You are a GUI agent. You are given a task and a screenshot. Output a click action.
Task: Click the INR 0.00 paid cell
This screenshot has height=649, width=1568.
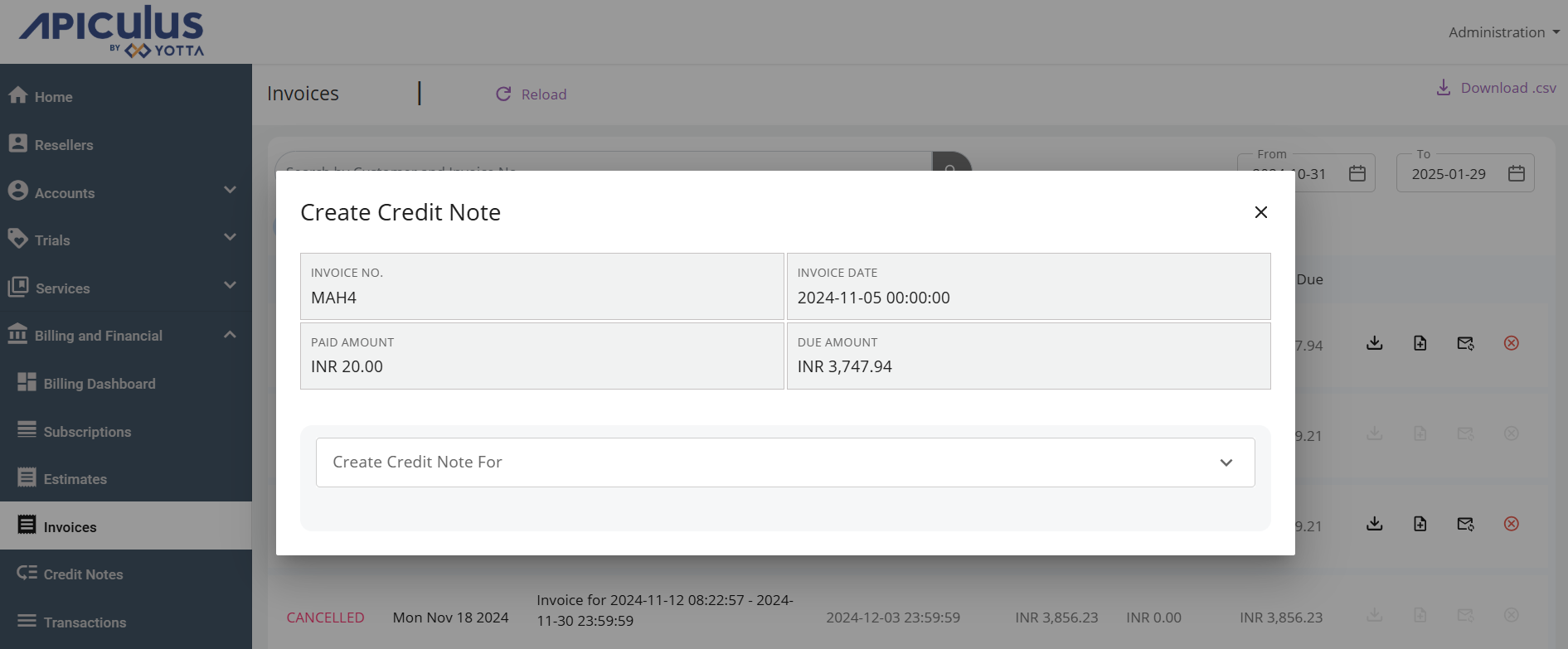click(x=1153, y=618)
